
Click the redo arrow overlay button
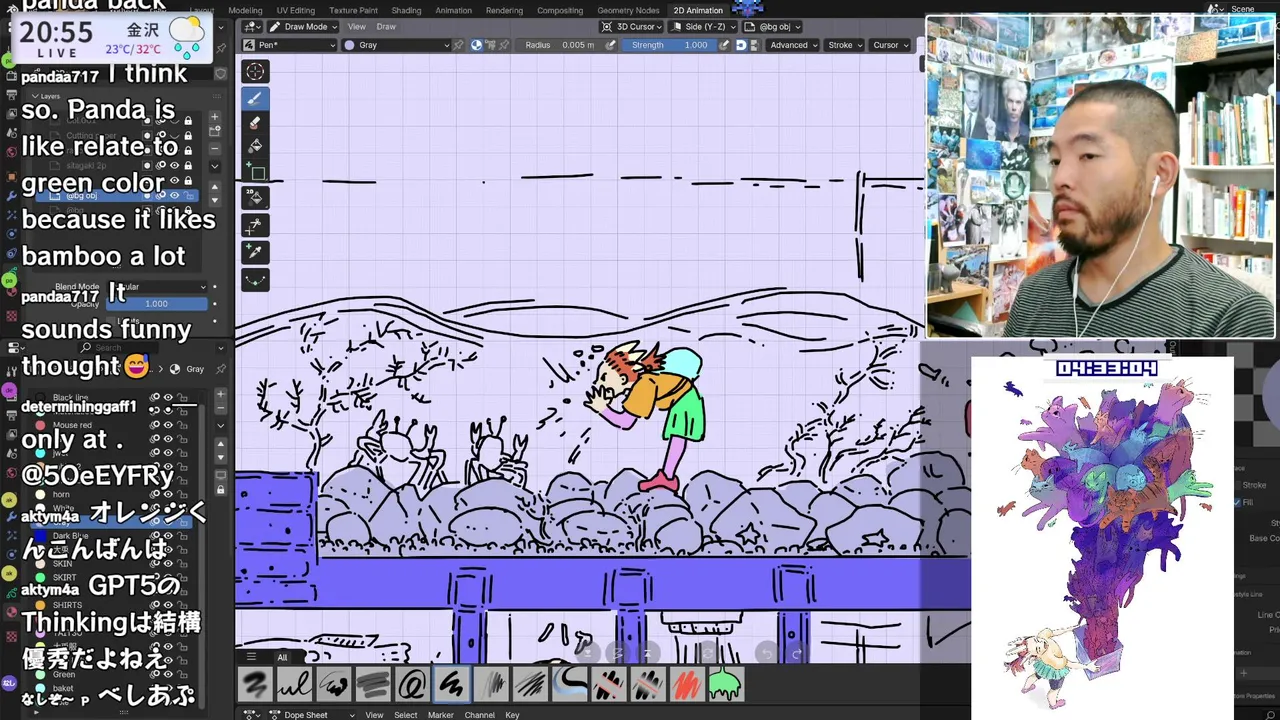797,654
